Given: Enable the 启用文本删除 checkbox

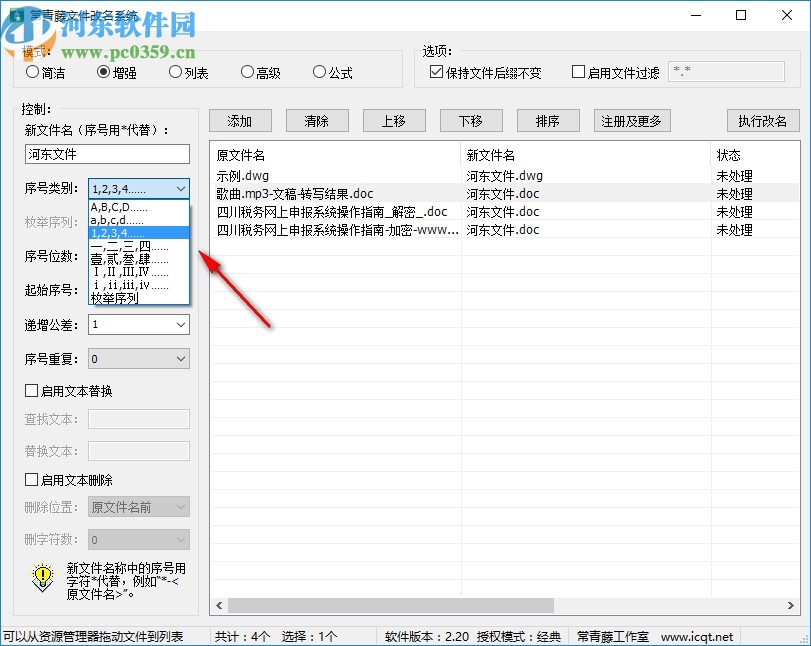Looking at the screenshot, I should 30,479.
